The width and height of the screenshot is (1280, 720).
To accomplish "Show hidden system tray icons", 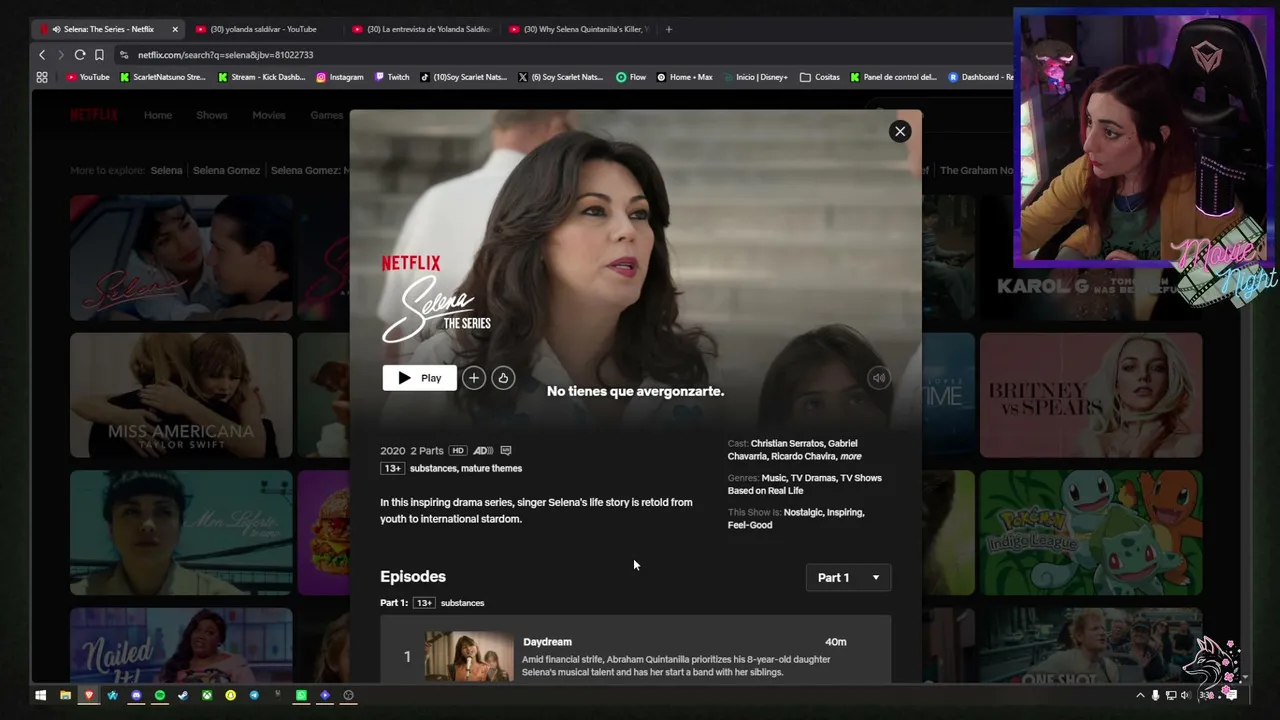I will click(x=1140, y=695).
